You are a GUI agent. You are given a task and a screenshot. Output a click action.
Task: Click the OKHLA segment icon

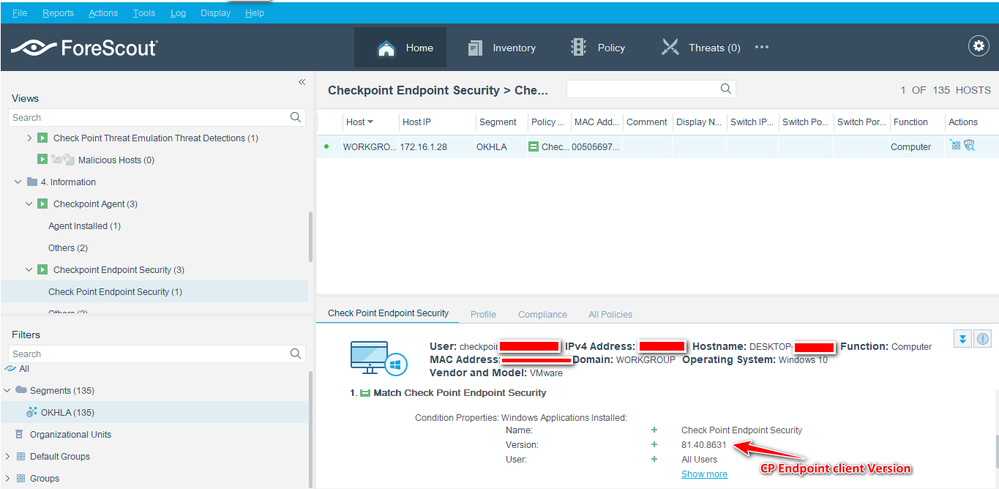pyautogui.click(x=31, y=412)
